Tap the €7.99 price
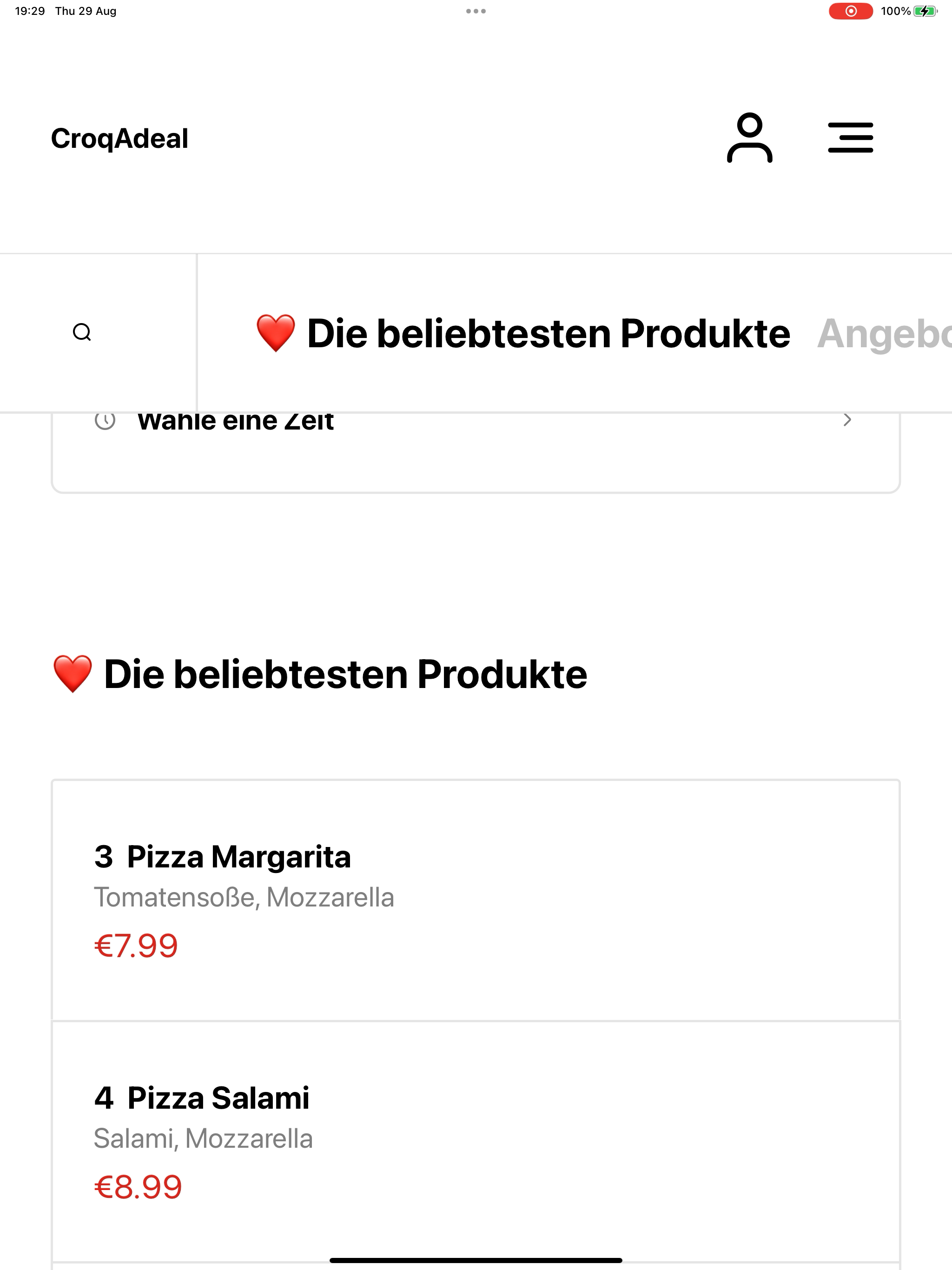Screen dimensions: 952x1270 (136, 946)
